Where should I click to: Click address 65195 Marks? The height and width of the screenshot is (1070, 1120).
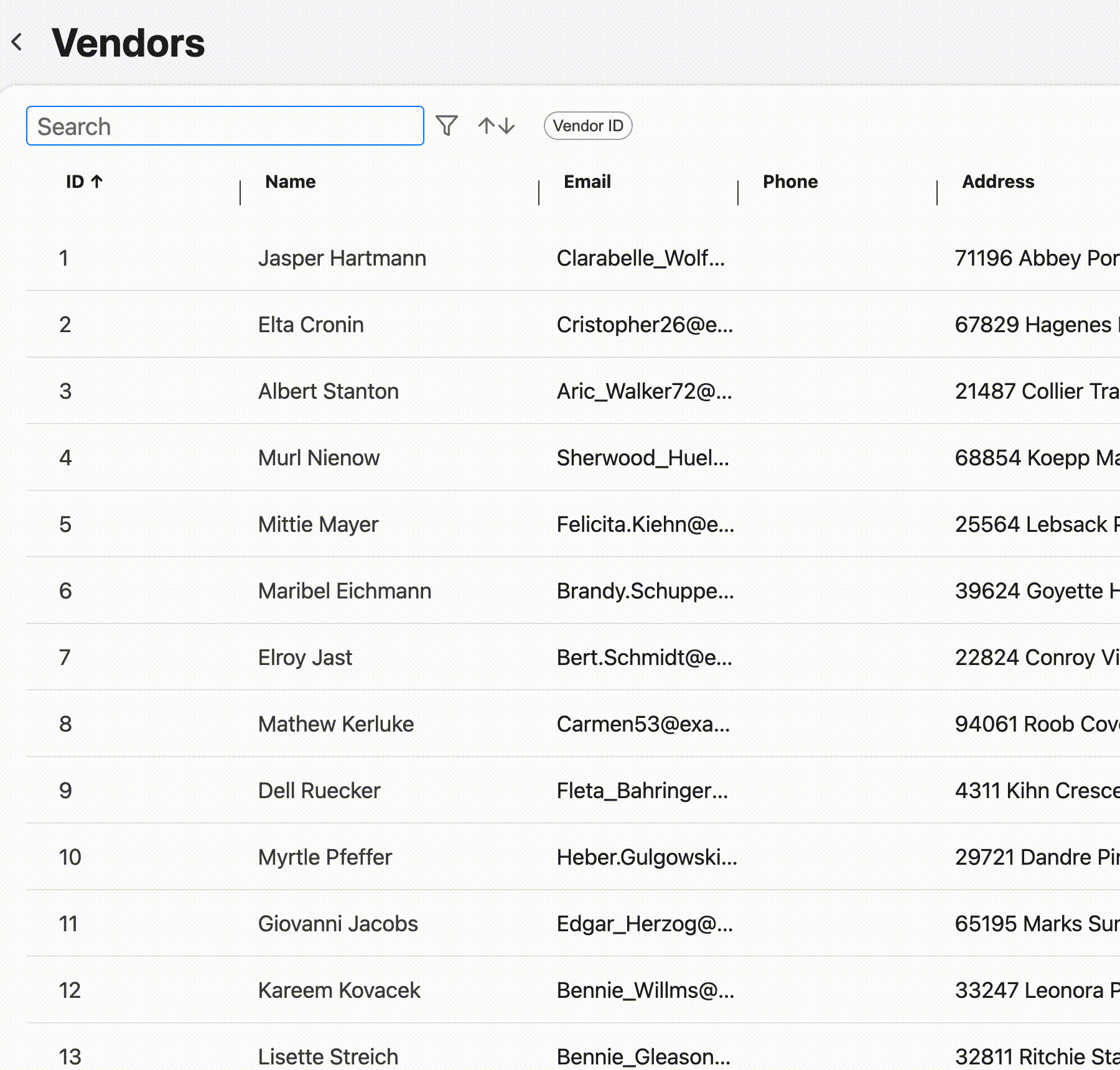pyautogui.click(x=1037, y=924)
